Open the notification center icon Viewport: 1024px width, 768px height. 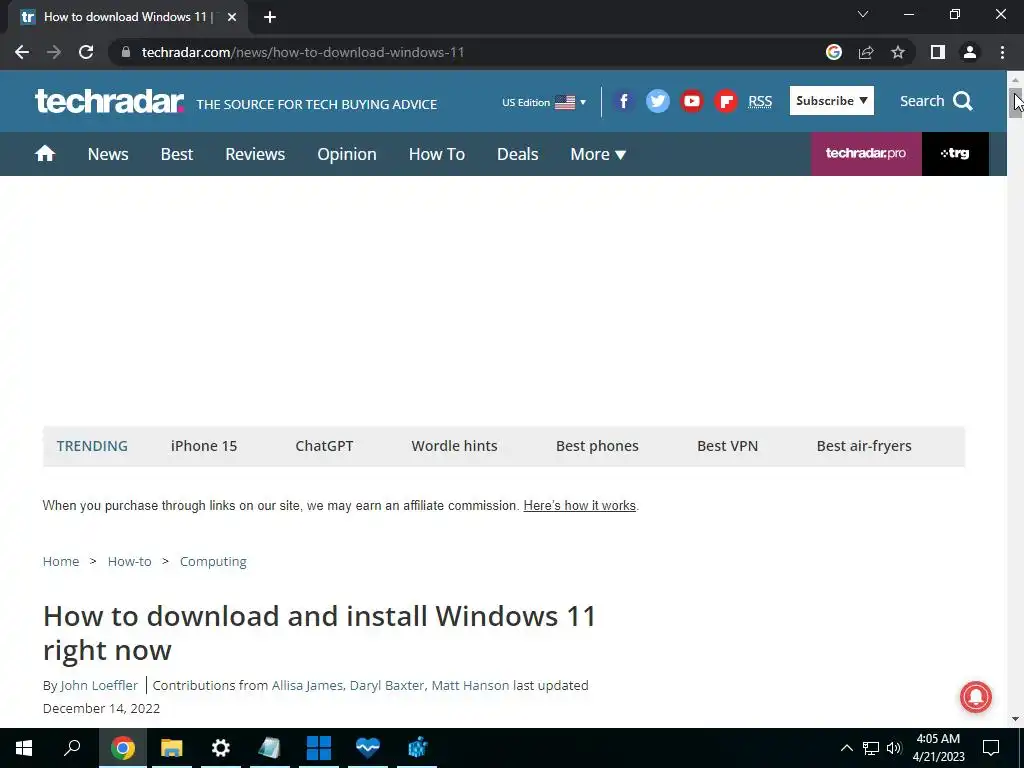click(x=991, y=748)
